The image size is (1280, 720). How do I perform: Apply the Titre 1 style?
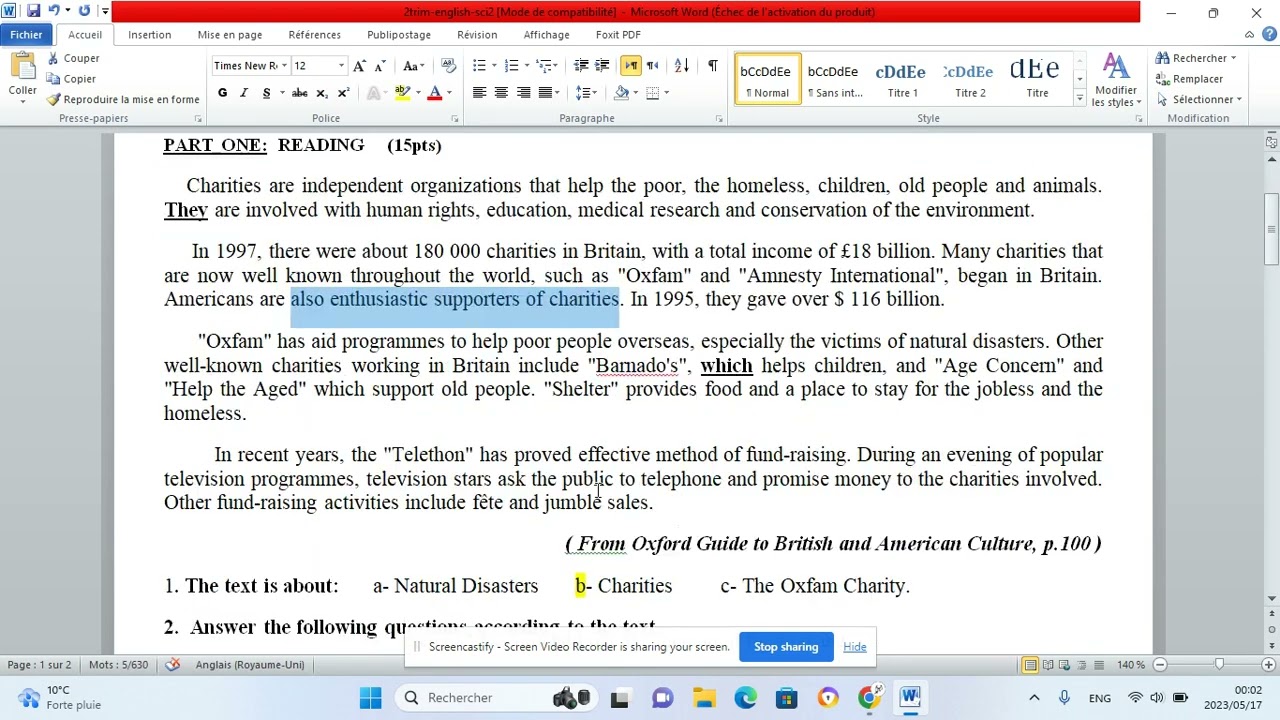coord(902,80)
